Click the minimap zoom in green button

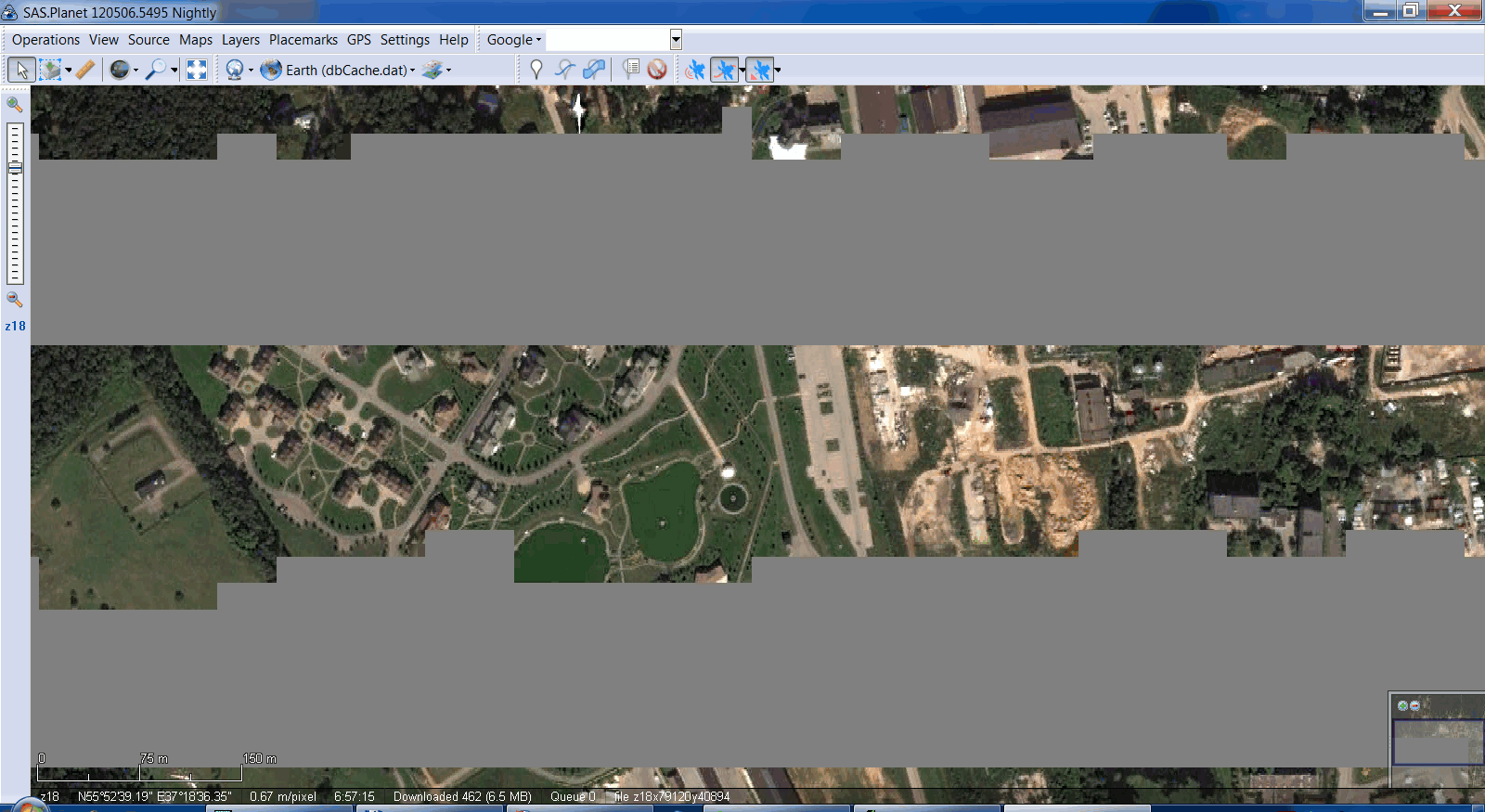pyautogui.click(x=1402, y=706)
